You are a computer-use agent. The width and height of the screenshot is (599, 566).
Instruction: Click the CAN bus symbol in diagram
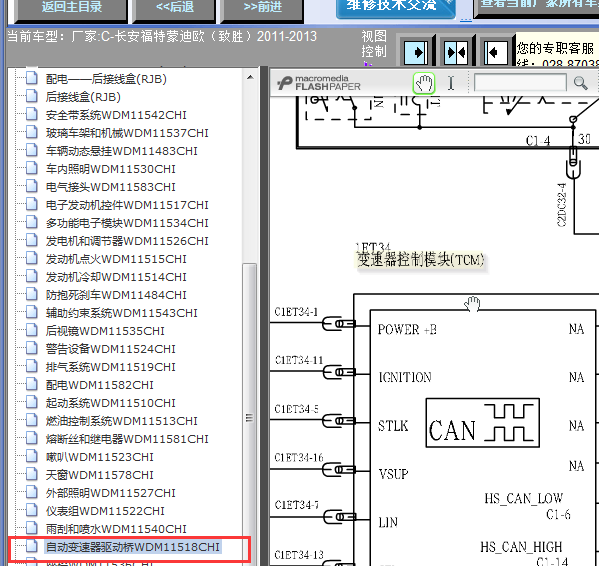click(482, 423)
